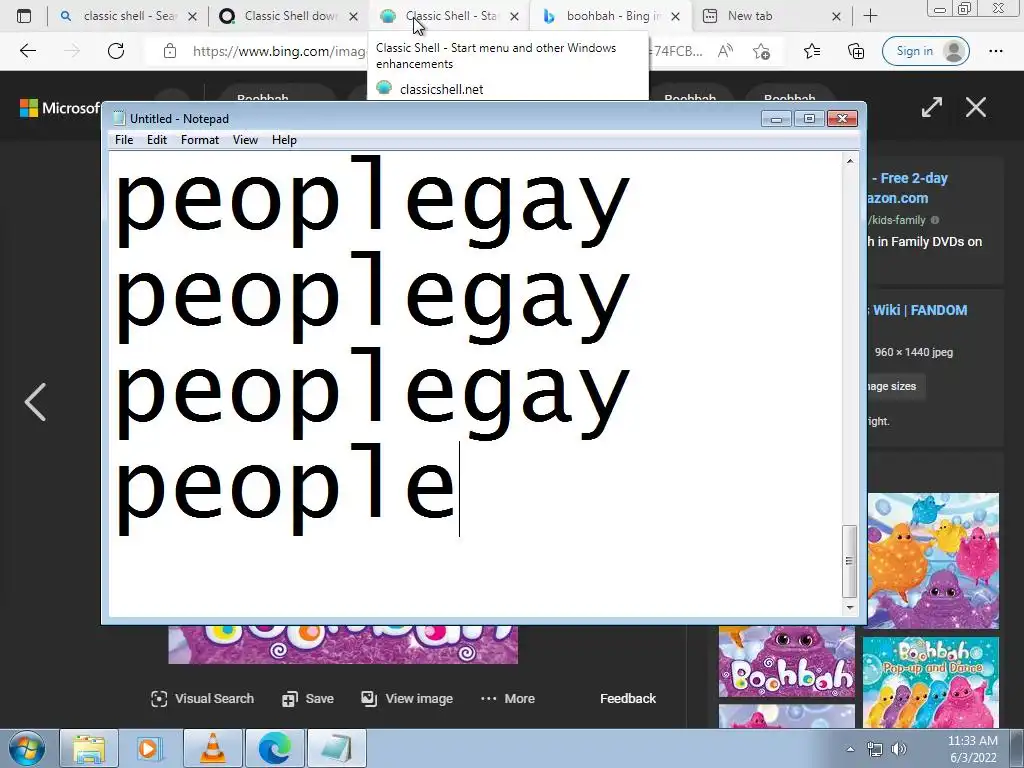Open the 'Free 2-day' Amazon ad link
Viewport: 1024px width, 768px height.
click(x=909, y=188)
